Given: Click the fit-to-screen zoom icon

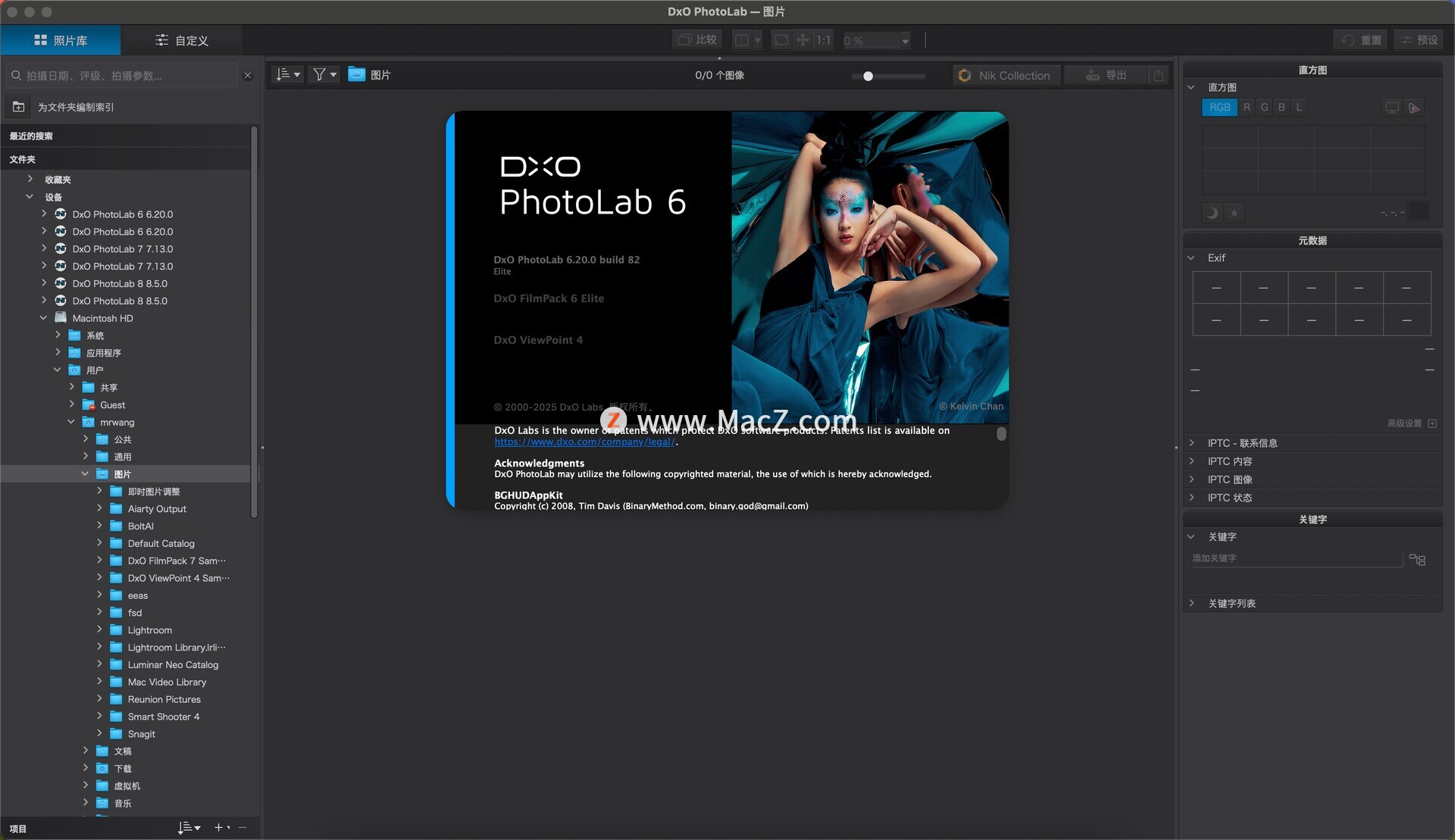Looking at the screenshot, I should [781, 39].
